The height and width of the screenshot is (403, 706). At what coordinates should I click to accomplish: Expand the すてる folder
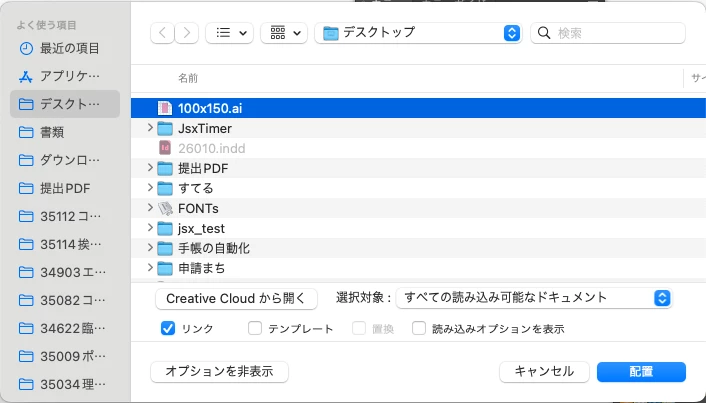(150, 188)
